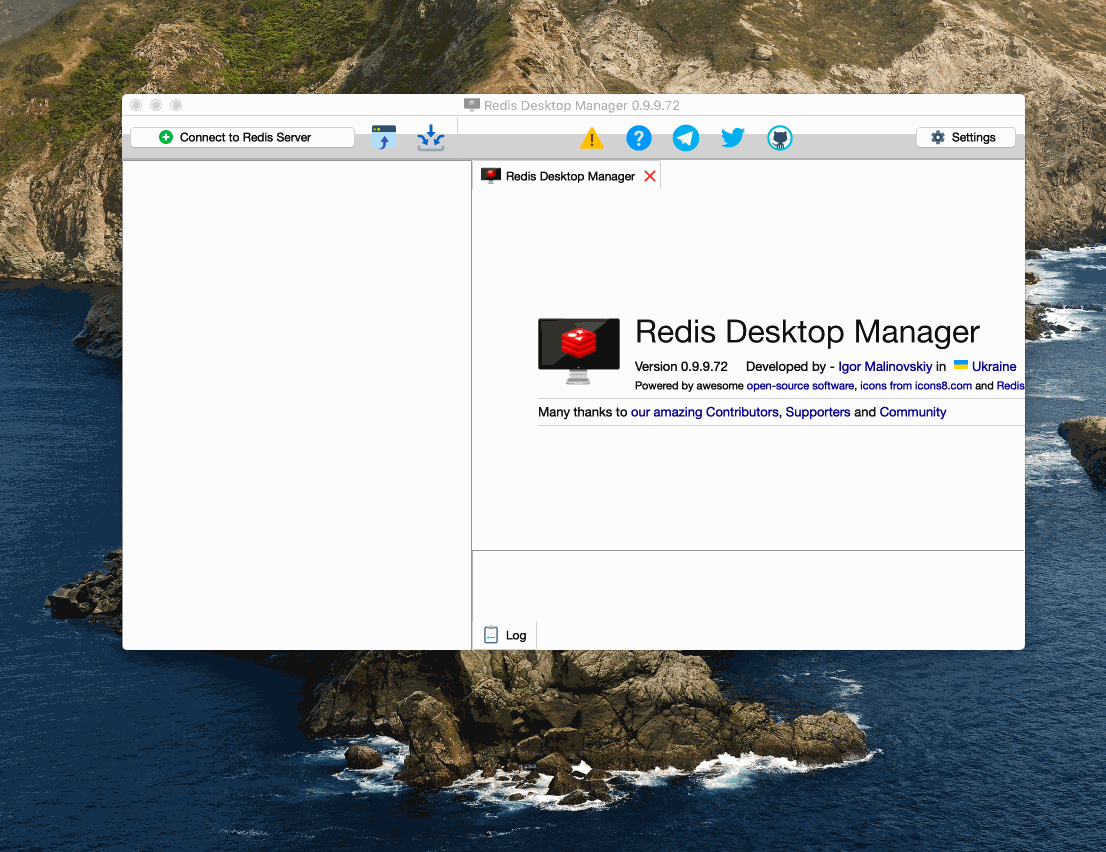Switch to the Log tab
The height and width of the screenshot is (852, 1106).
click(504, 635)
